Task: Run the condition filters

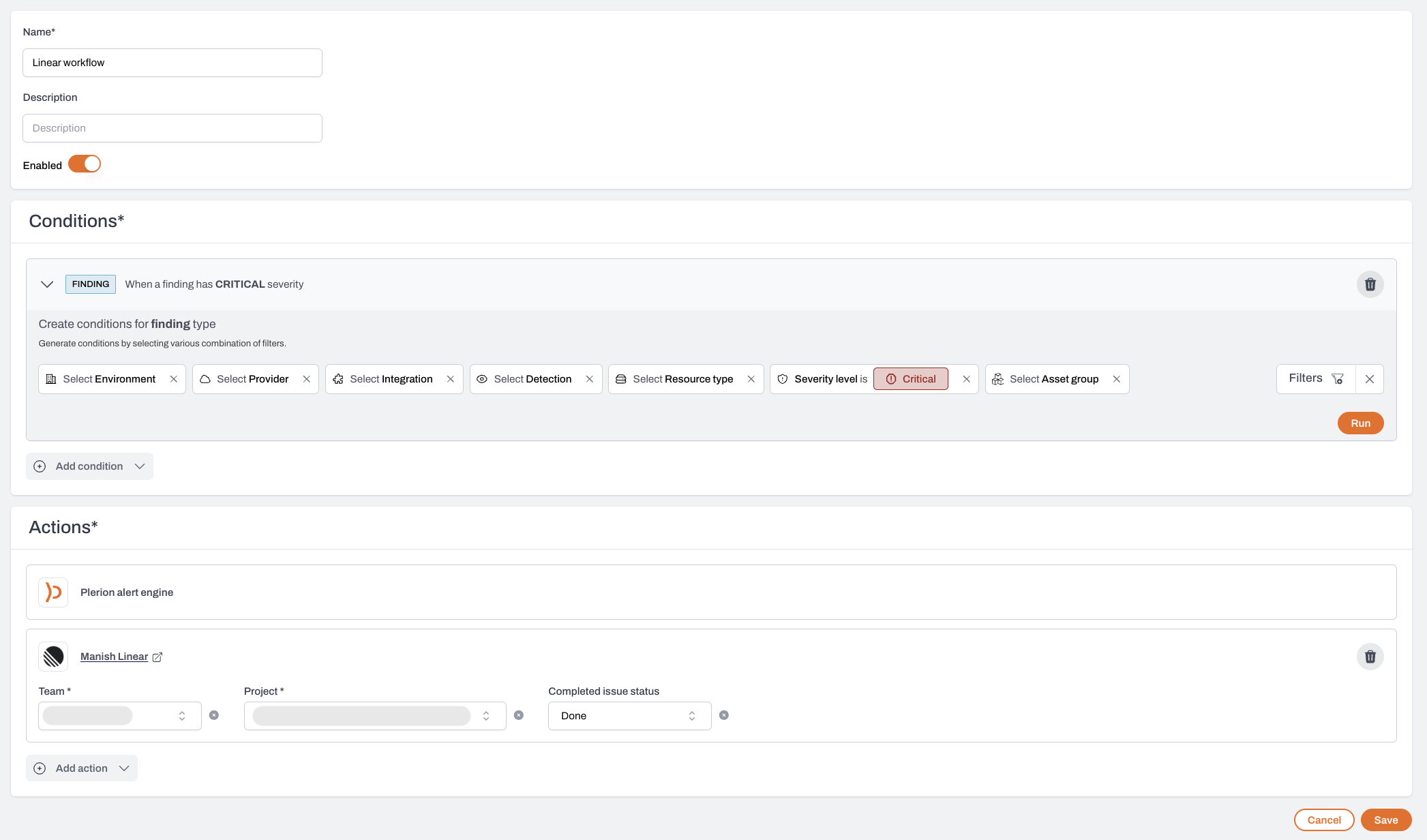Action: point(1360,423)
